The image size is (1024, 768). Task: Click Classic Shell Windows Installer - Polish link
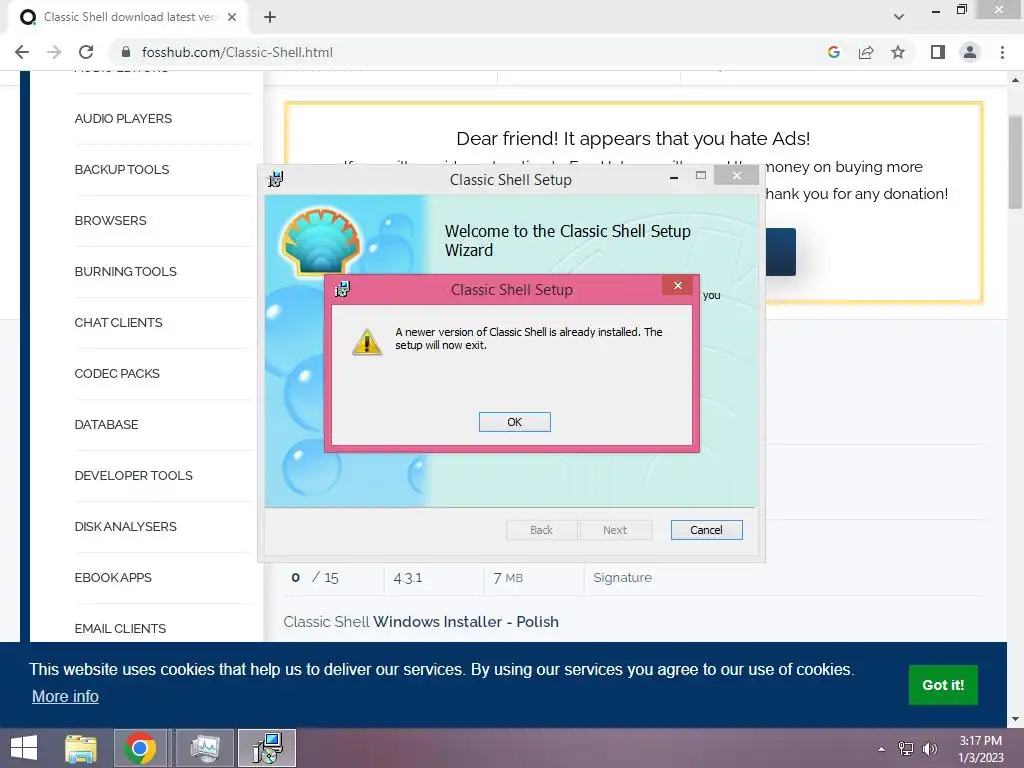click(421, 622)
